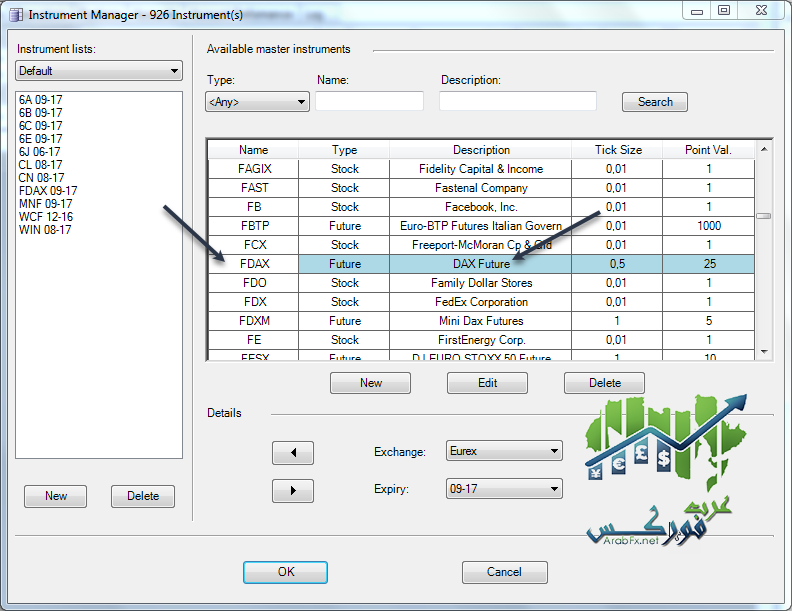Select the FDAX row name cell

pos(254,264)
